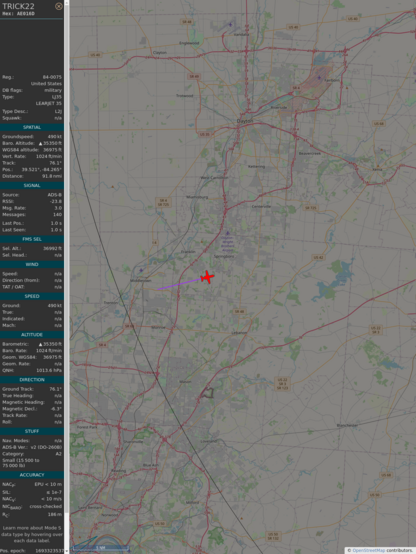Click the sidebar scrollbar down arrow
Viewport: 416px width, 554px height.
point(67,551)
